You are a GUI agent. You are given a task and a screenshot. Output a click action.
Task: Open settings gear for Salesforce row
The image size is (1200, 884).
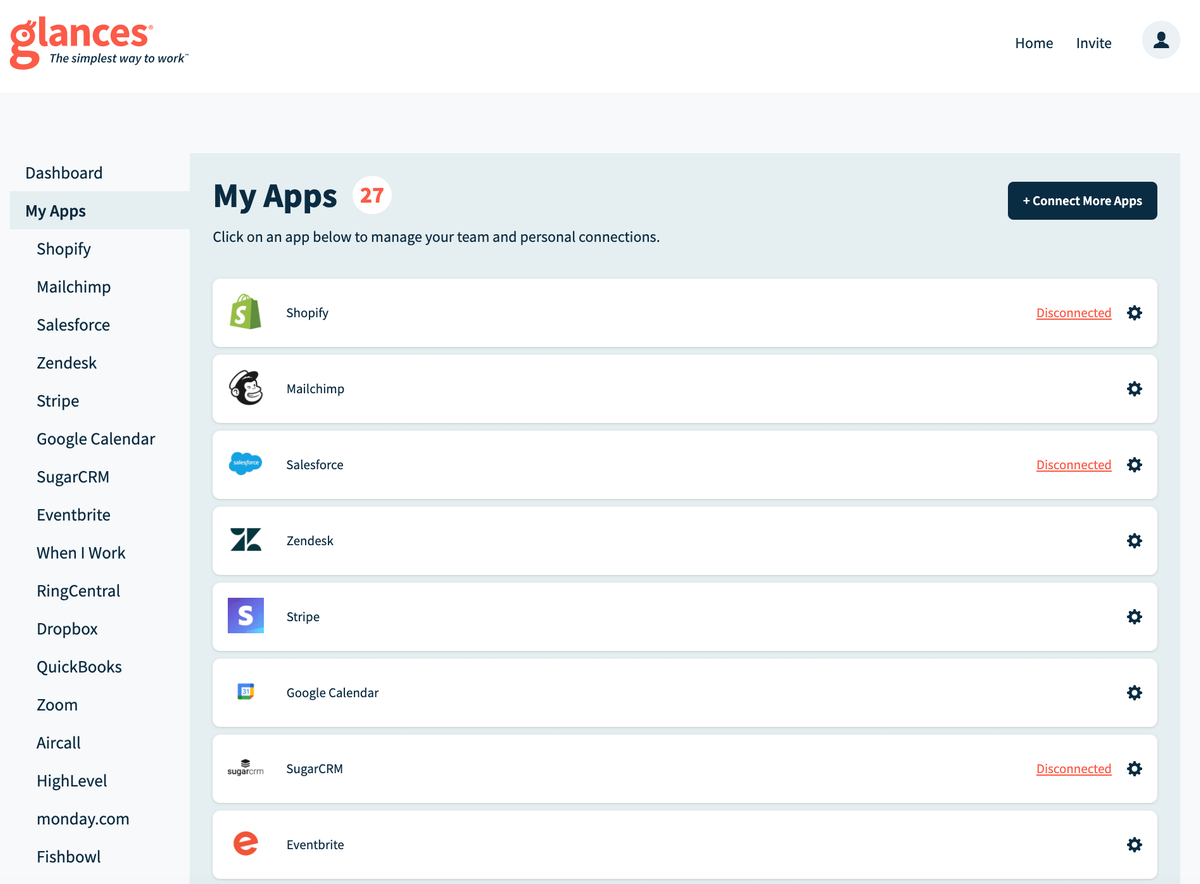1134,465
